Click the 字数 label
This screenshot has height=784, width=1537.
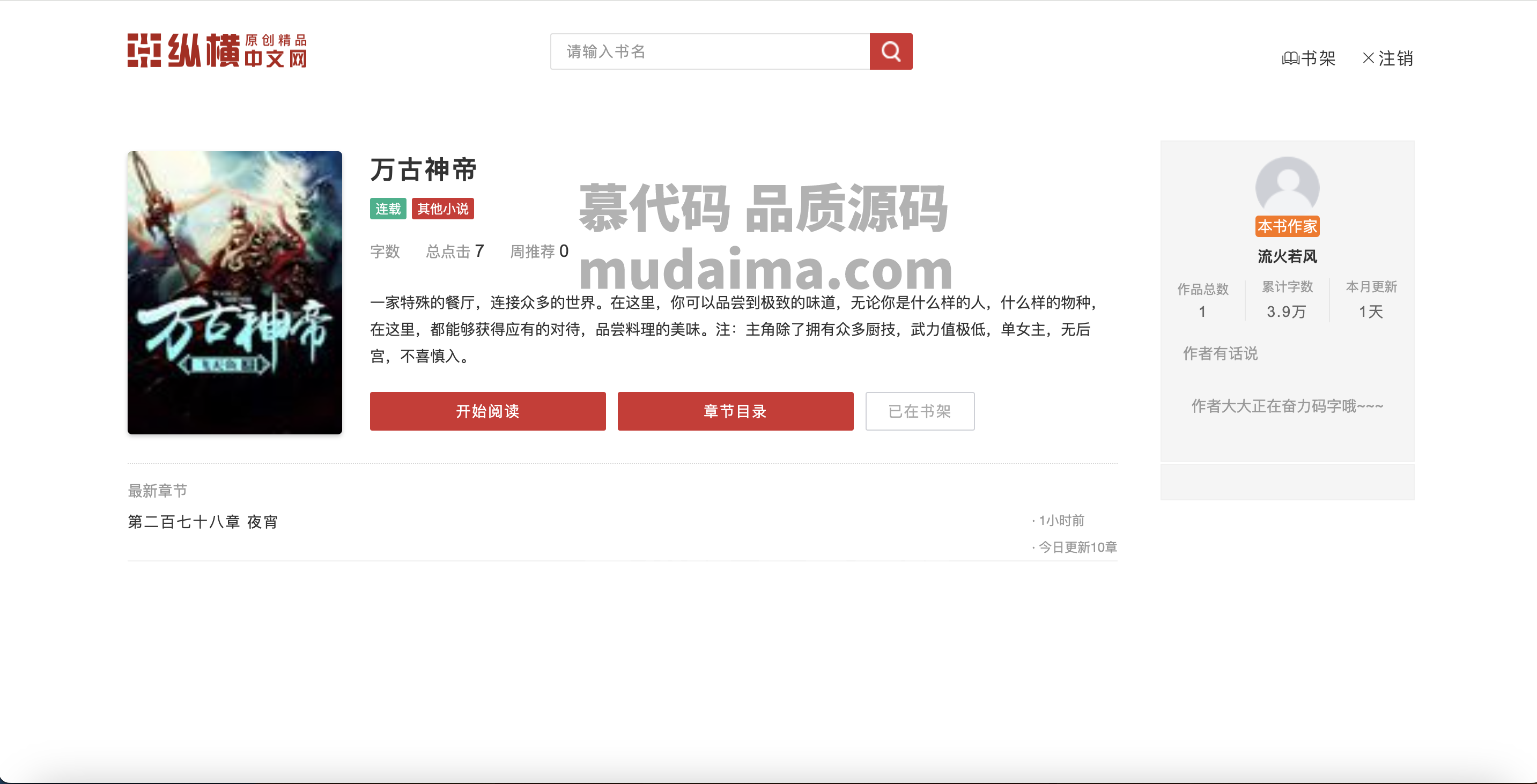(385, 251)
